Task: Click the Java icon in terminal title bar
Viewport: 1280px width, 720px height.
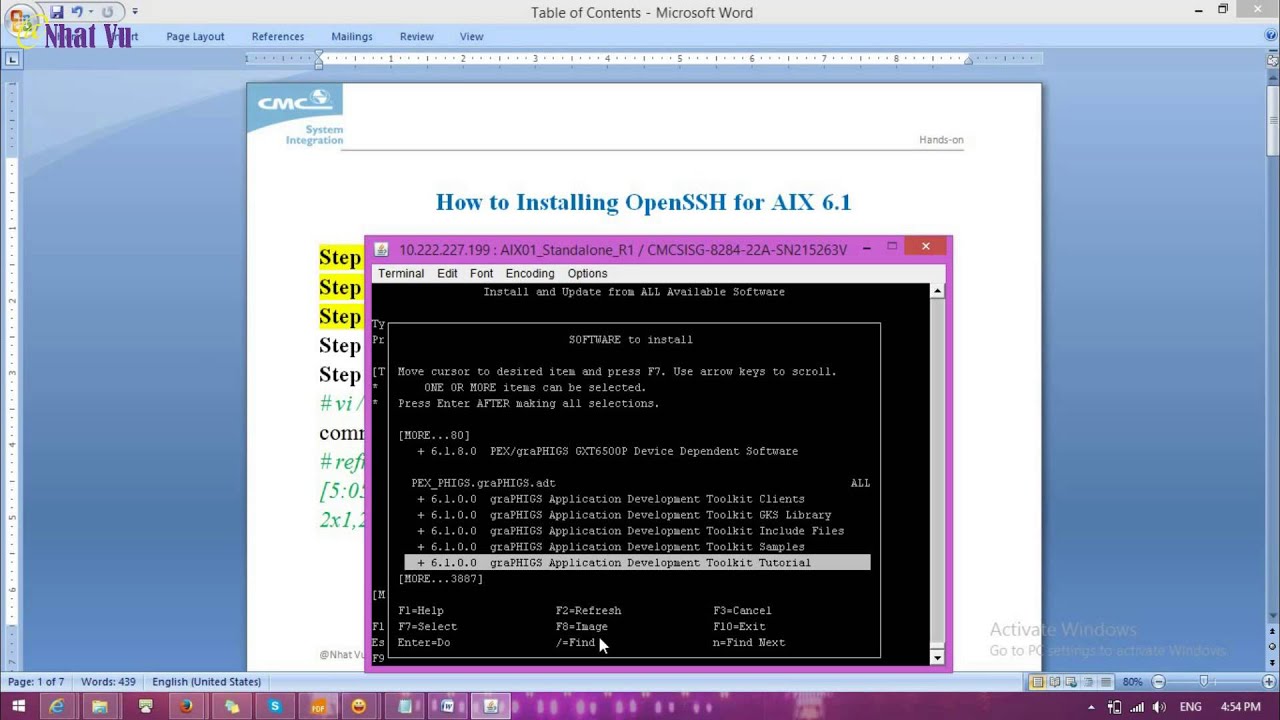Action: pyautogui.click(x=381, y=249)
